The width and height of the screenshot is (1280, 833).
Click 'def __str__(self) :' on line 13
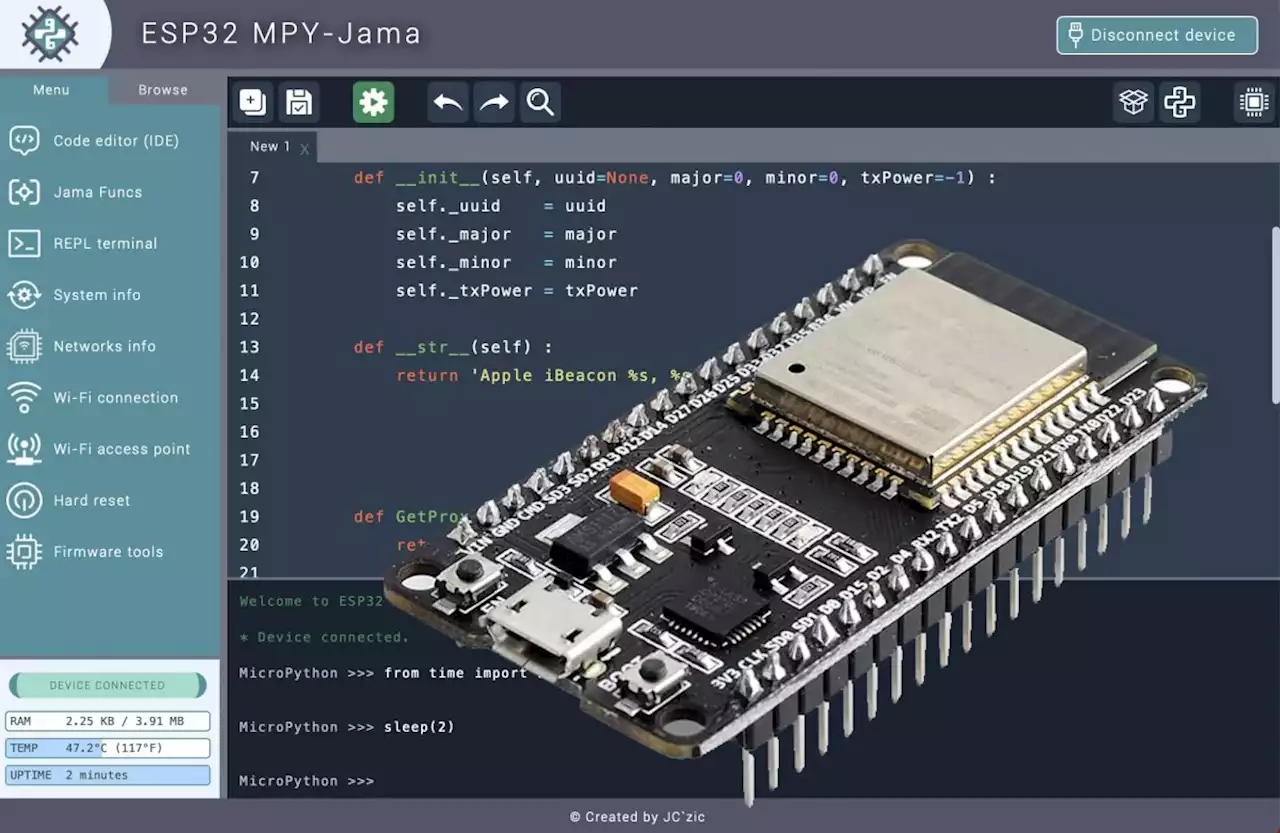453,347
